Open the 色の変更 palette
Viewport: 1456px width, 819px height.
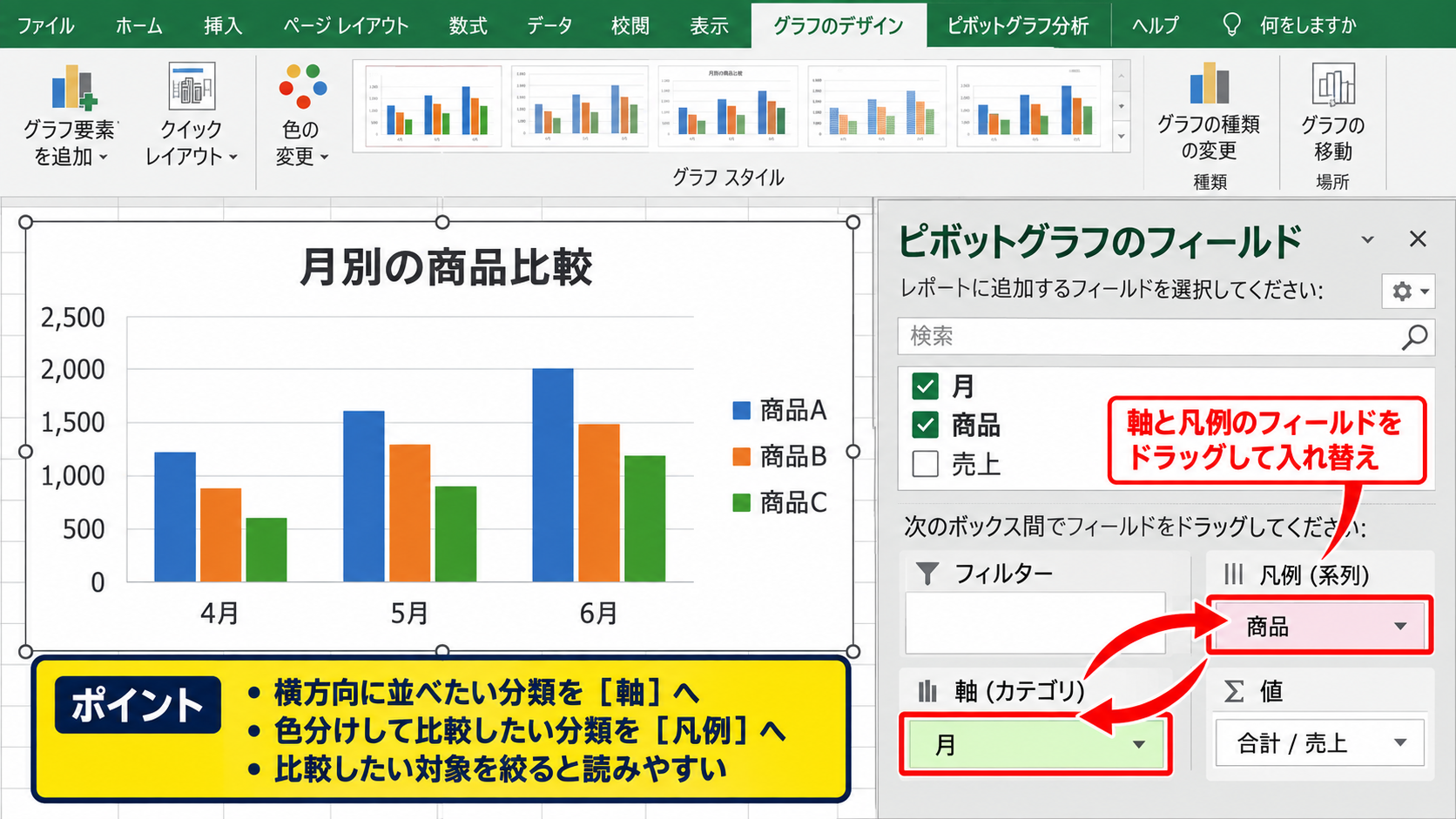coord(301,116)
